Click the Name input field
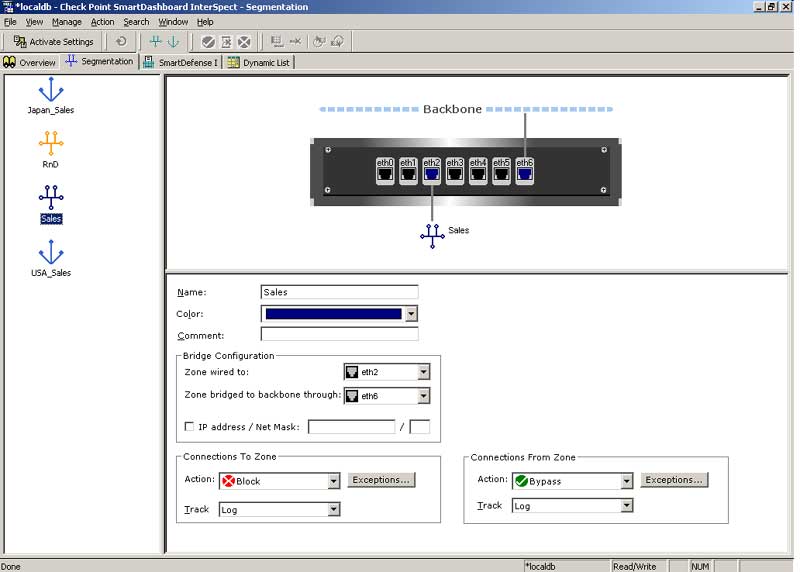 (x=339, y=292)
